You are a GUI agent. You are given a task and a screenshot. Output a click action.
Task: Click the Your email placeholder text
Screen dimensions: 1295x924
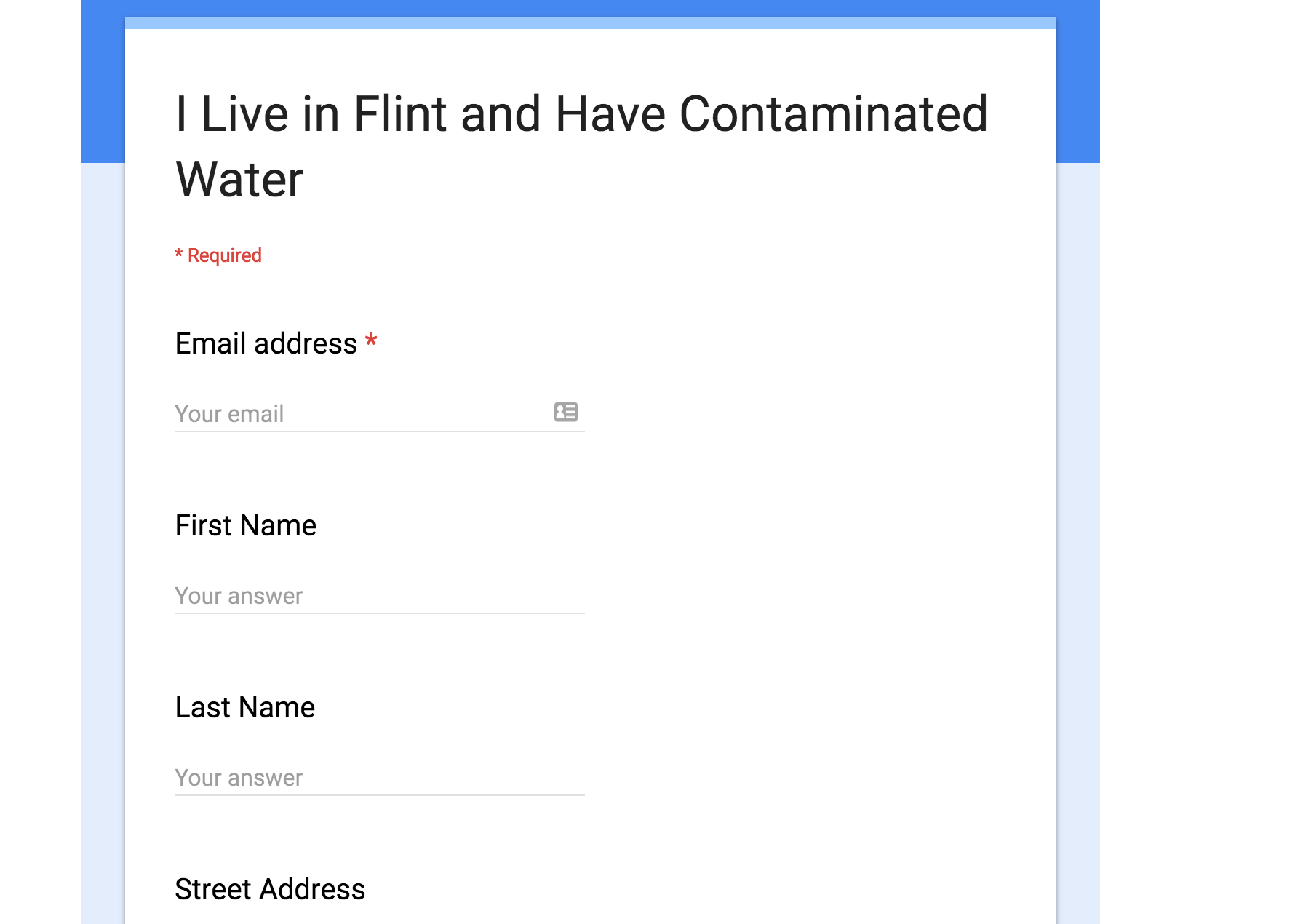[228, 413]
